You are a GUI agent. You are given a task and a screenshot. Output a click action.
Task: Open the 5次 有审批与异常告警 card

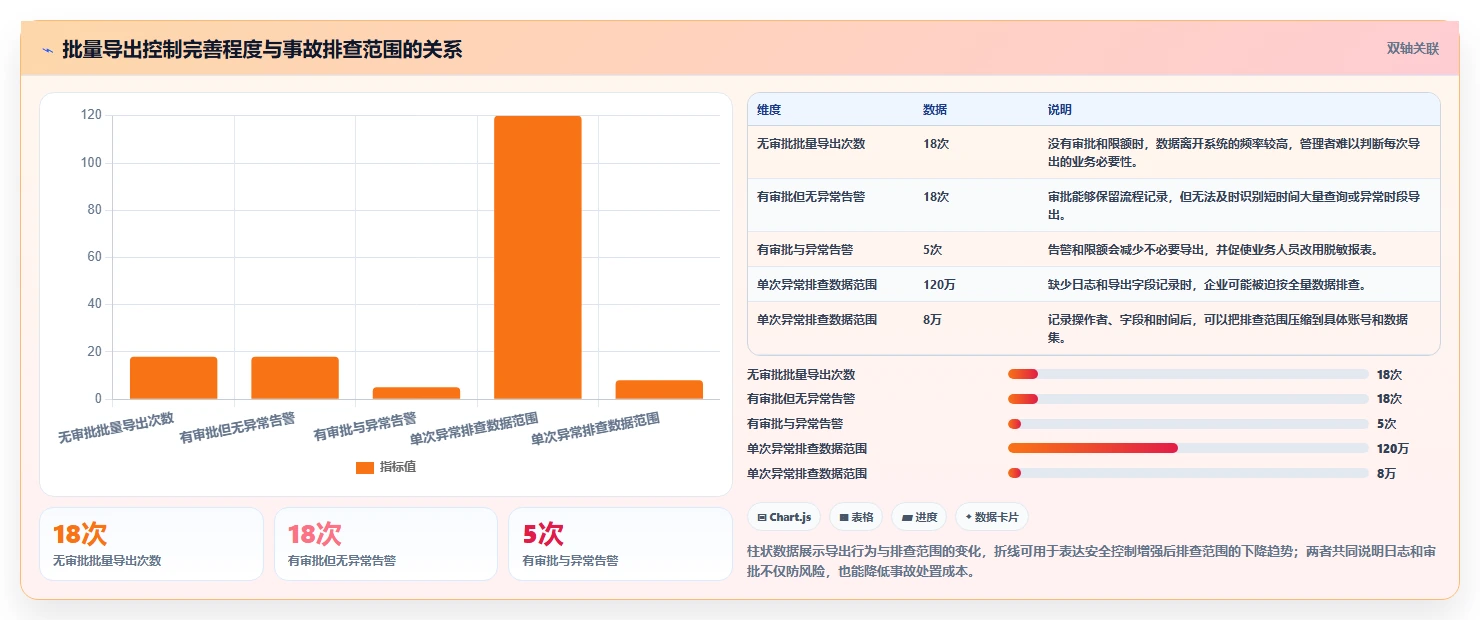click(620, 544)
